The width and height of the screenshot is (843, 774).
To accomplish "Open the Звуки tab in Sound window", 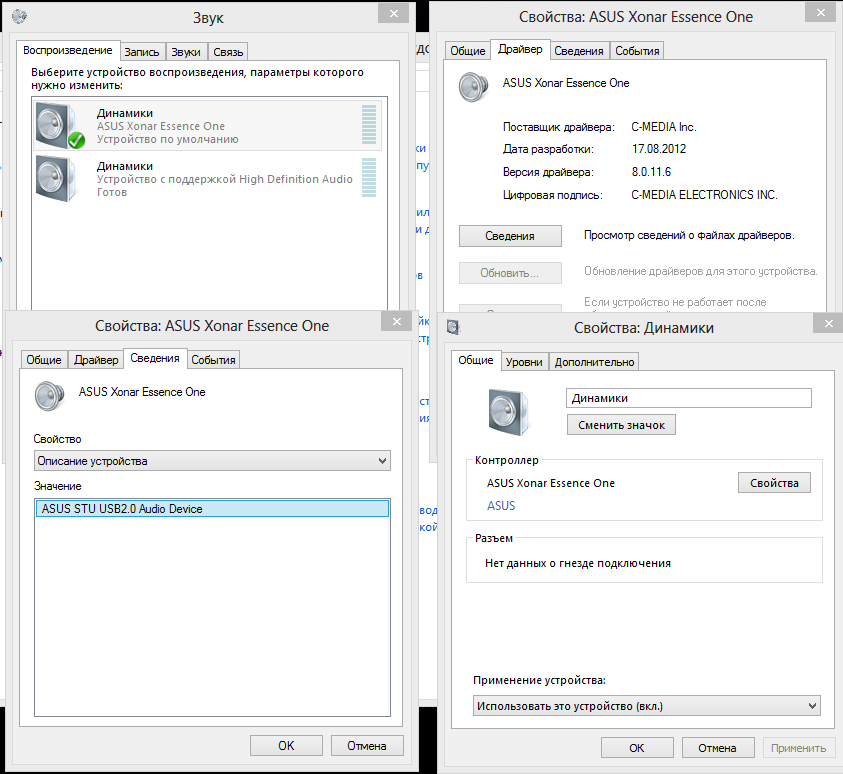I will click(x=186, y=52).
